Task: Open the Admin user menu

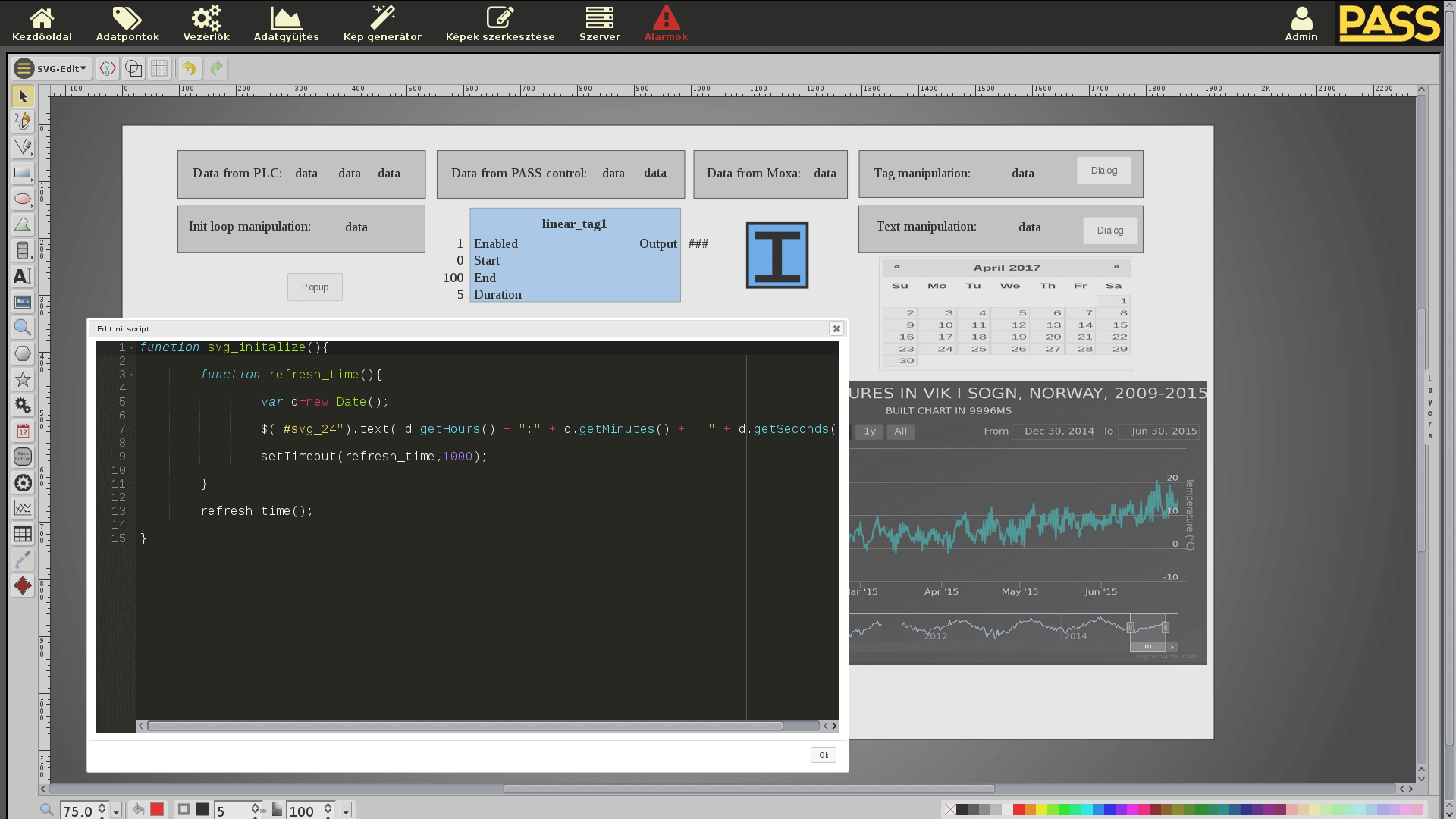Action: click(1301, 24)
